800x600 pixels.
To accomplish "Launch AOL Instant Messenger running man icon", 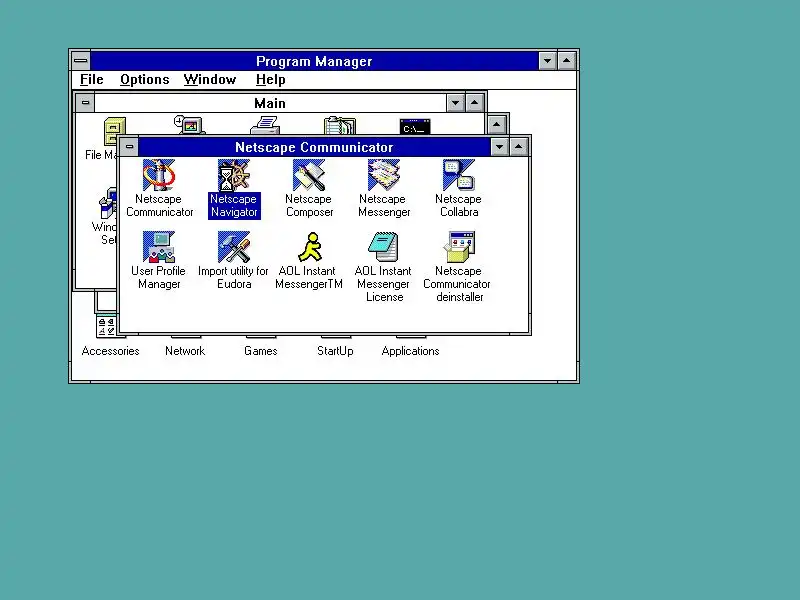I will pyautogui.click(x=310, y=247).
